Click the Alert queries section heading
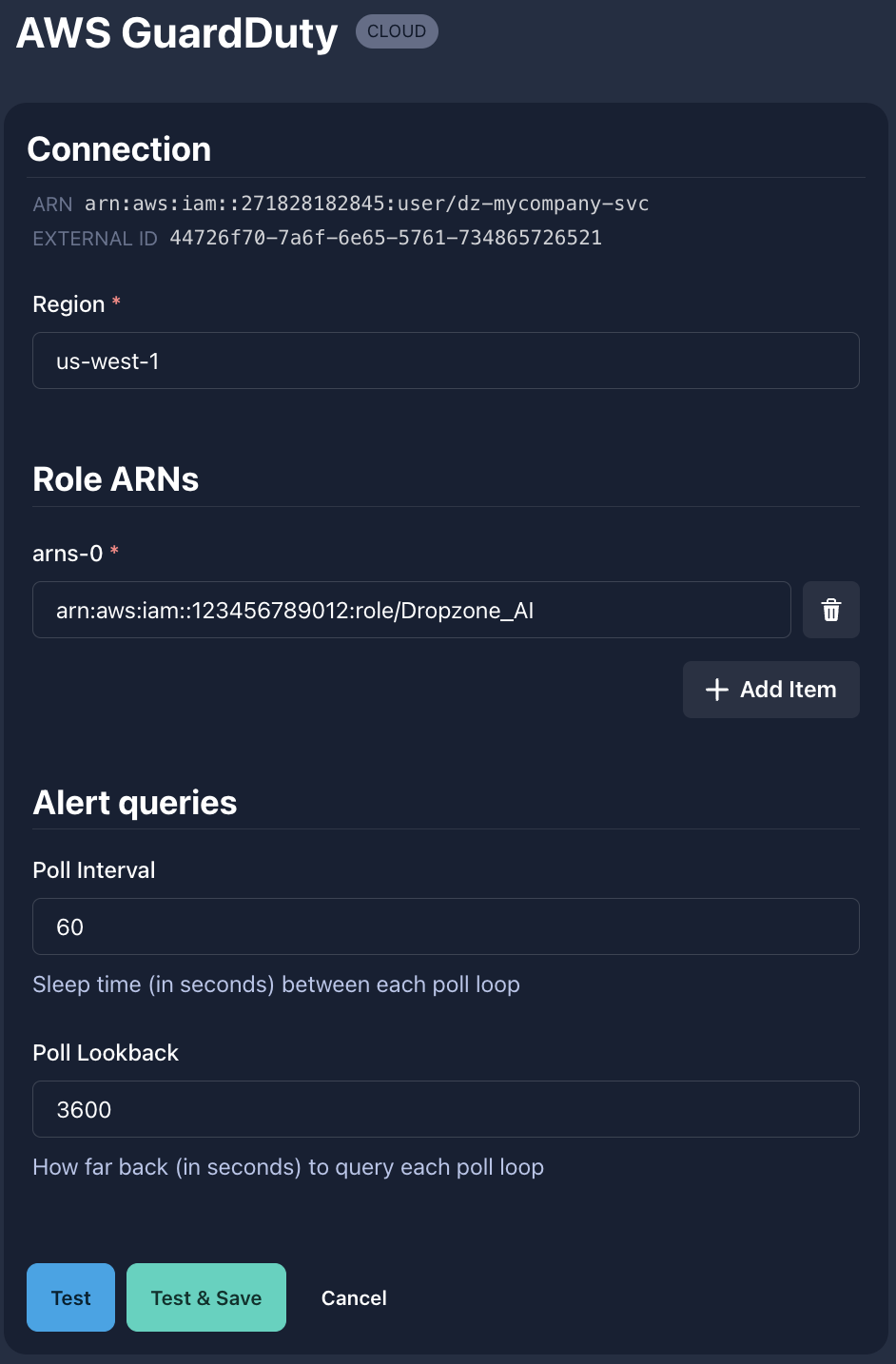This screenshot has width=896, height=1364. tap(134, 803)
